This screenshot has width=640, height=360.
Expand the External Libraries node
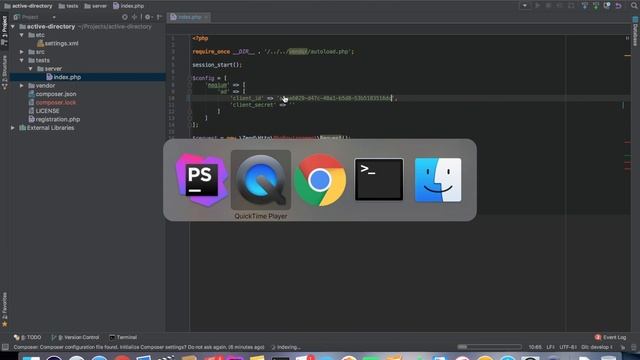pos(13,128)
